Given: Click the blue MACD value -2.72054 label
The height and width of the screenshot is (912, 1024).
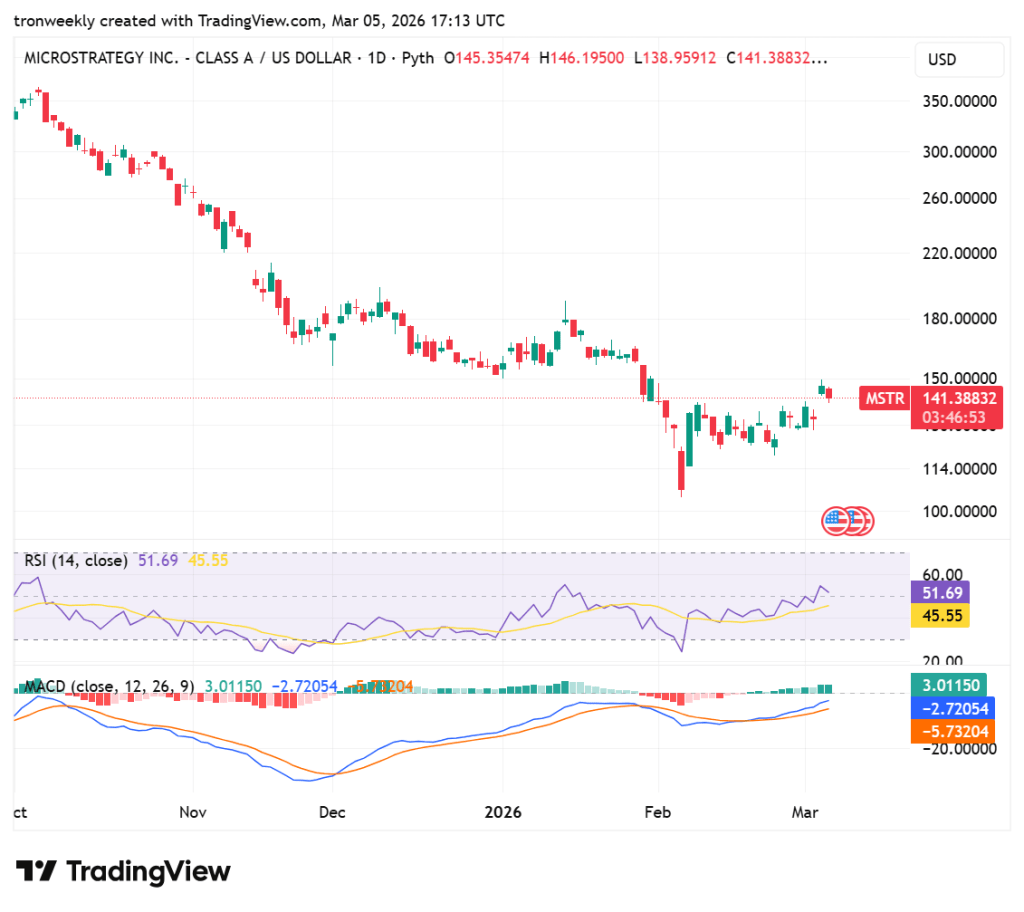Looking at the screenshot, I should click(x=952, y=708).
